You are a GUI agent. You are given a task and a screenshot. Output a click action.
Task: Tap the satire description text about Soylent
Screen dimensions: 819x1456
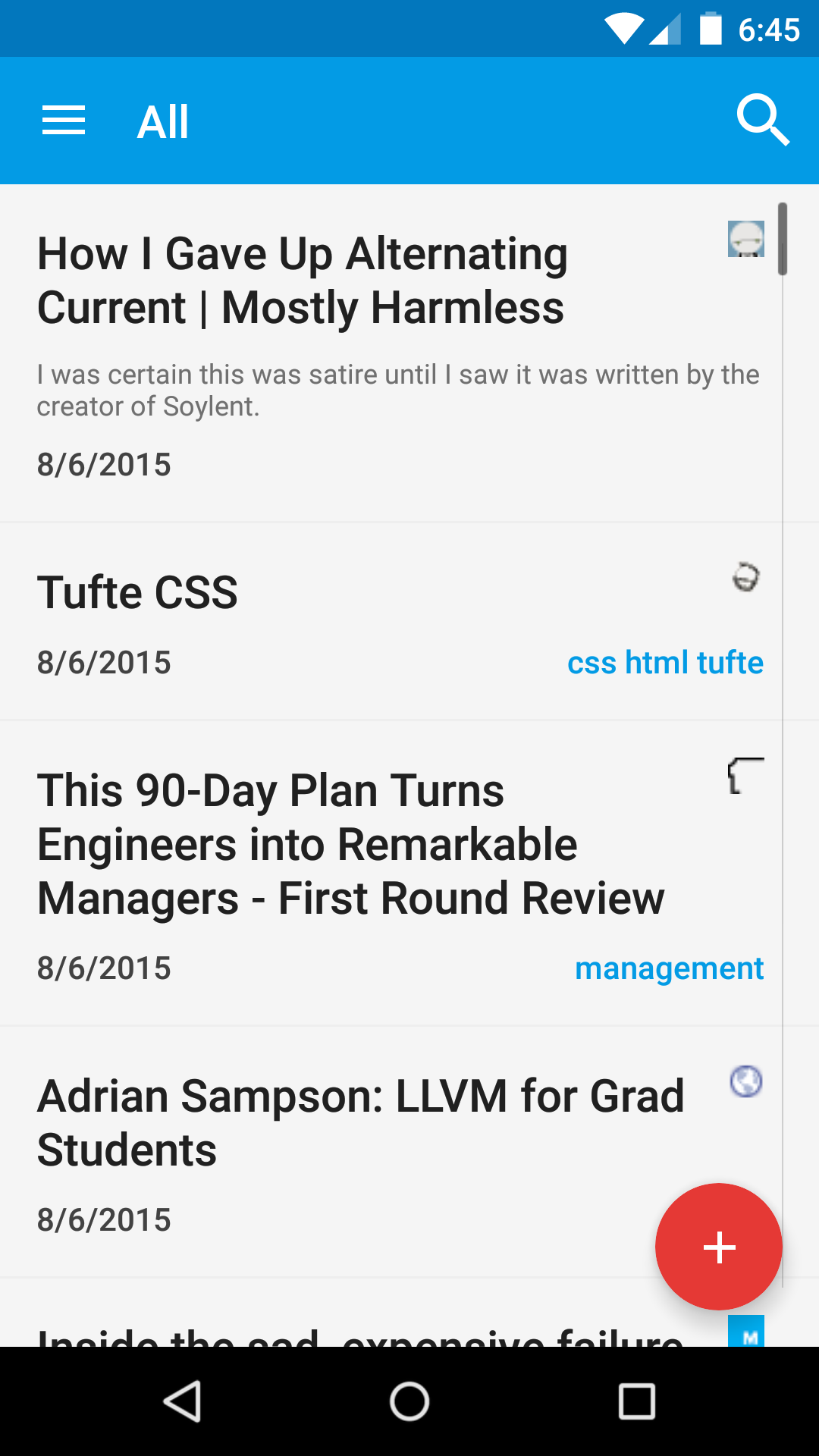click(398, 391)
